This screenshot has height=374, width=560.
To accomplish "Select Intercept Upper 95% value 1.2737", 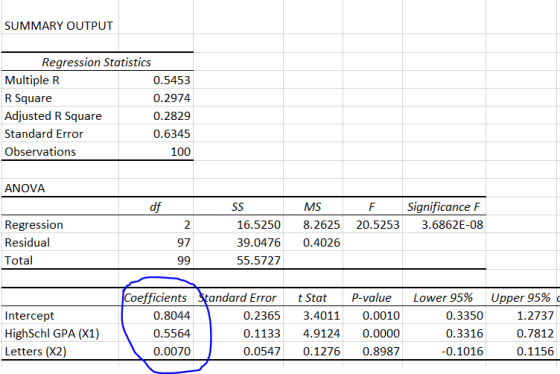I will pos(535,315).
